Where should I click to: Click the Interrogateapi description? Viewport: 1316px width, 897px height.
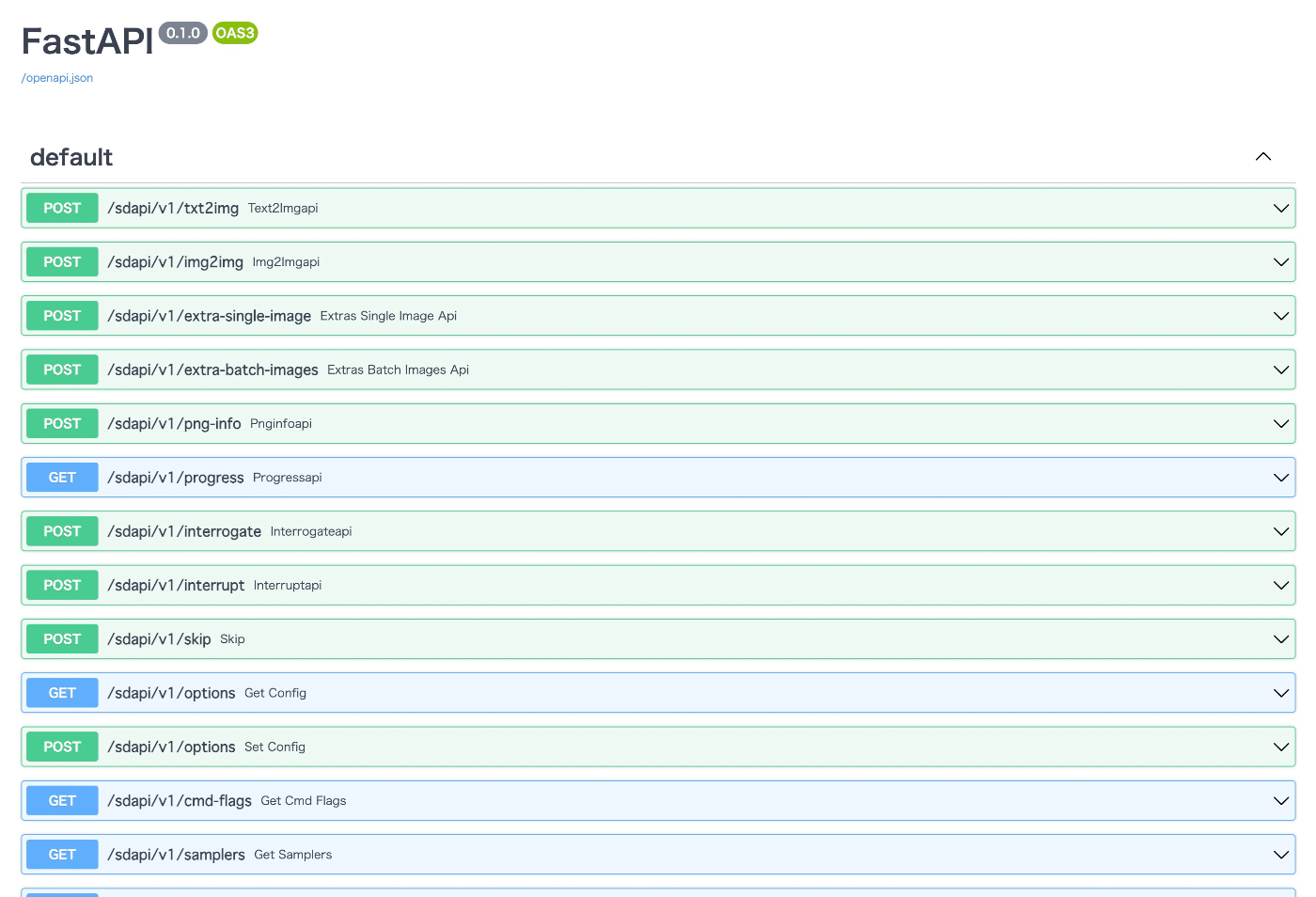point(311,531)
